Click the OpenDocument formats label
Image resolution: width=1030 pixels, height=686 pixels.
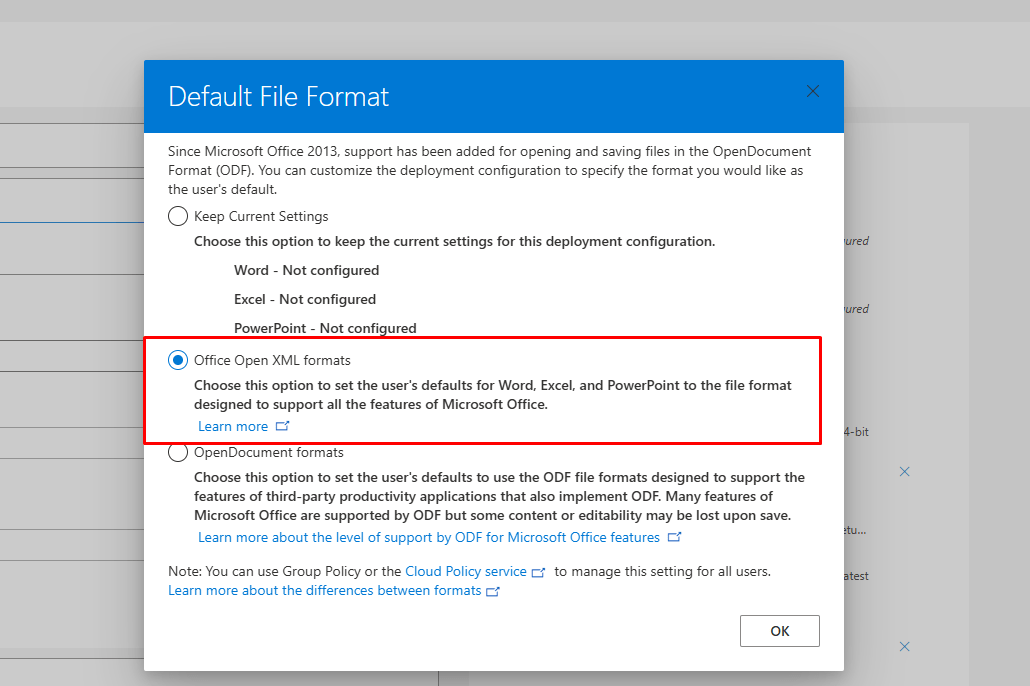[269, 452]
